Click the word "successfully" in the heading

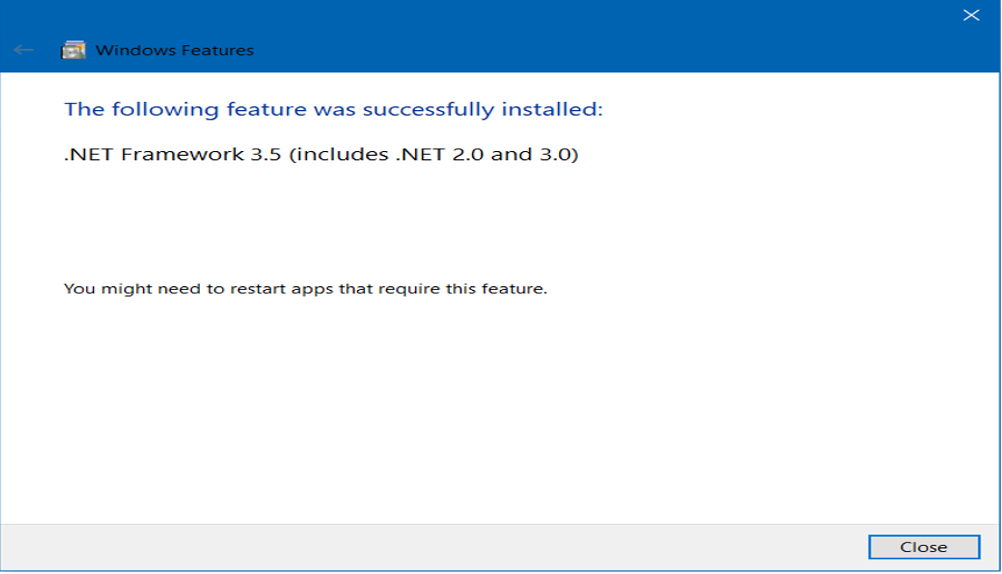[x=425, y=109]
